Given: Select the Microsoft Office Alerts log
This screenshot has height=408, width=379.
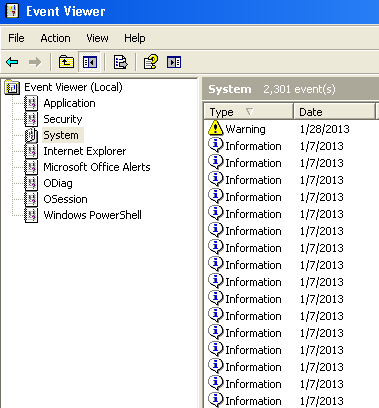Looking at the screenshot, I should (97, 167).
